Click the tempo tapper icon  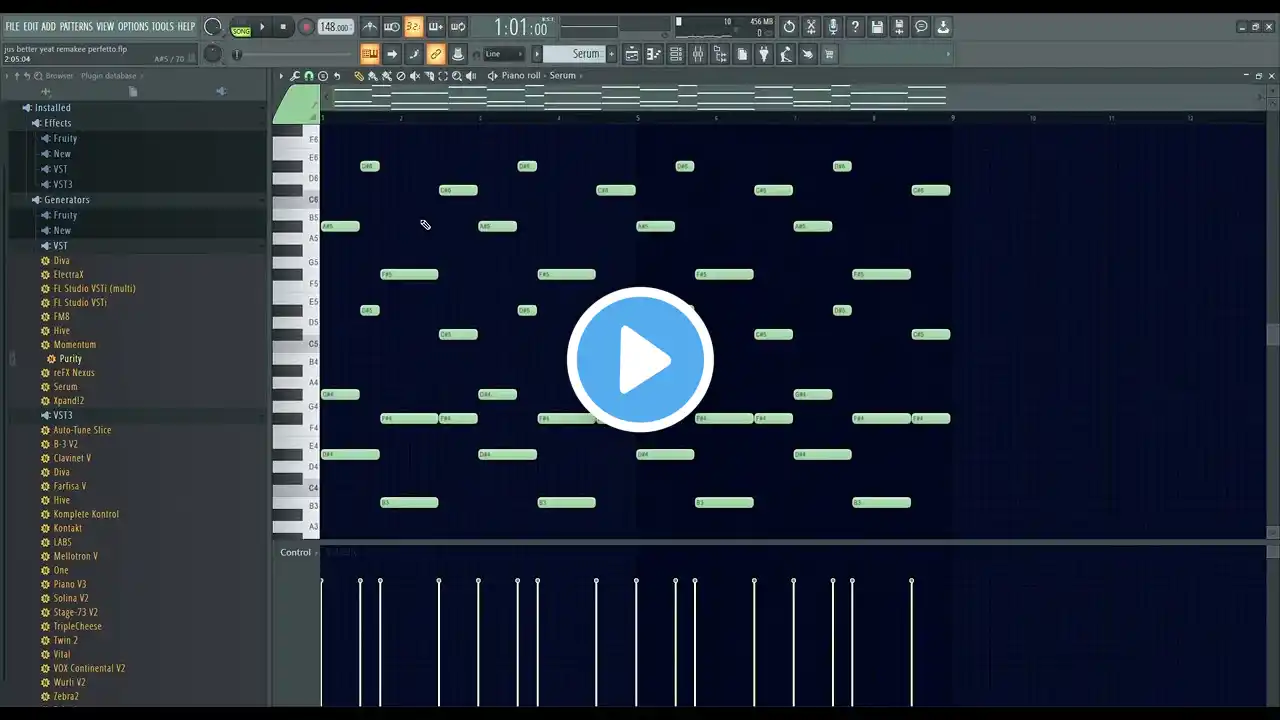tap(786, 54)
